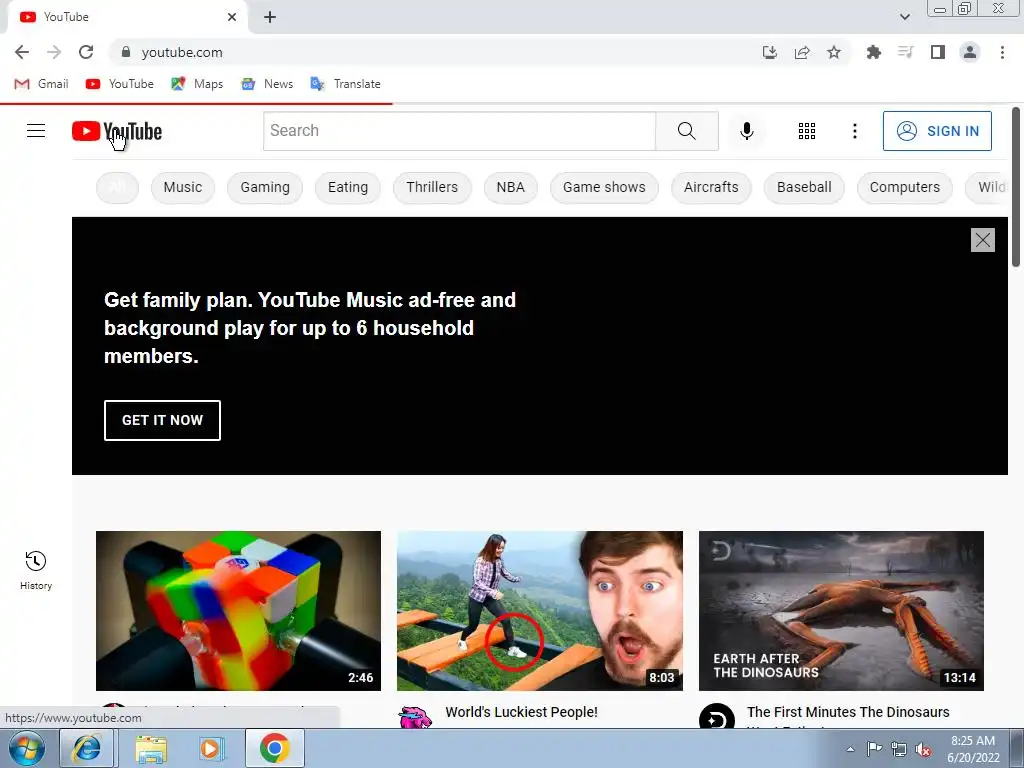
Task: Open a new browser tab
Action: pyautogui.click(x=270, y=17)
